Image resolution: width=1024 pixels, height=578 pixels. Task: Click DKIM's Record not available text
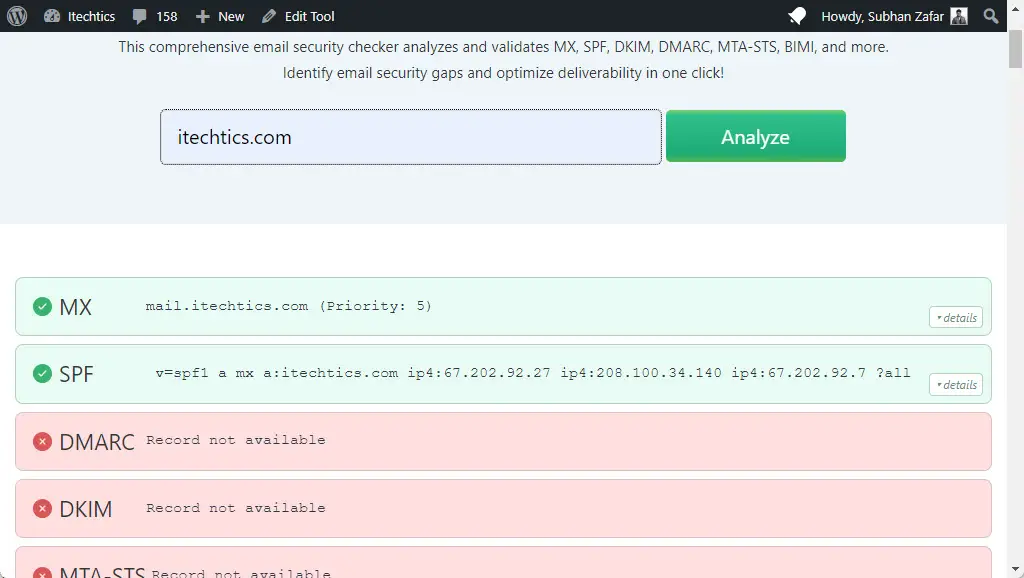tap(236, 507)
